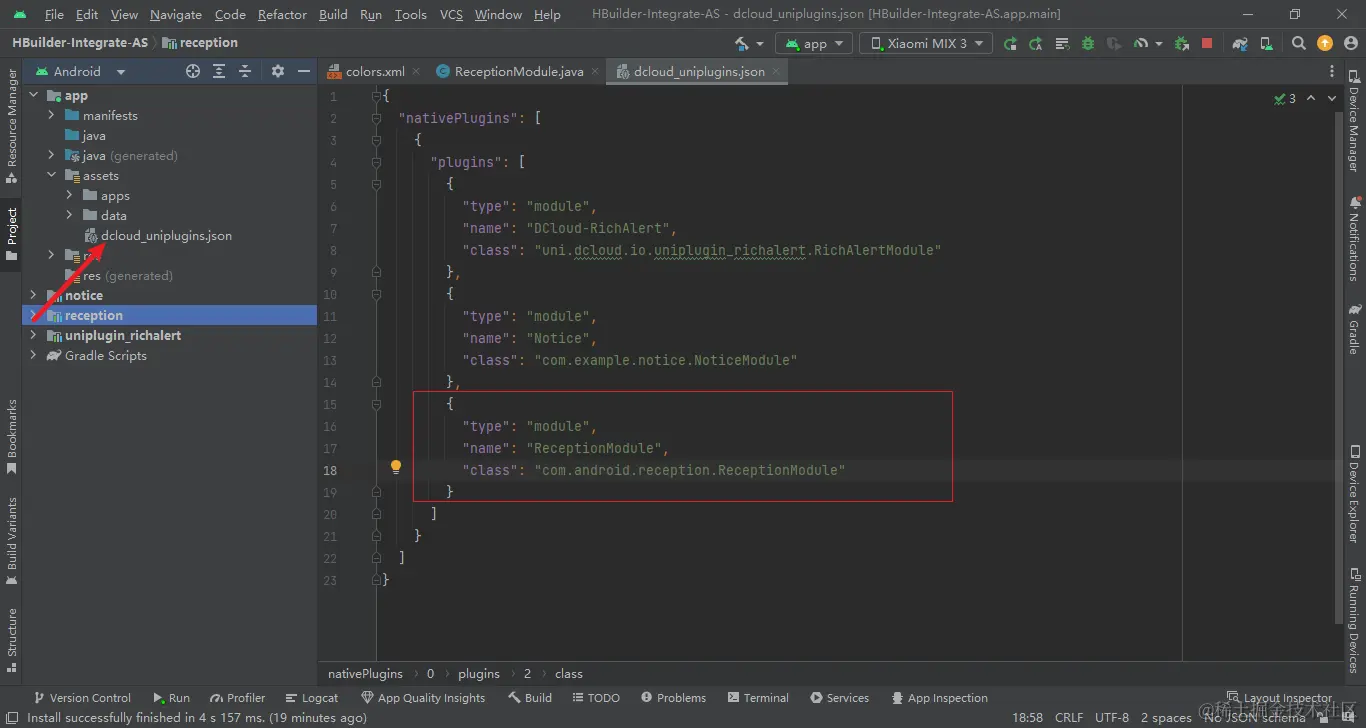Open the Android project view dropdown
Screen dimensions: 1366x728
tap(80, 71)
